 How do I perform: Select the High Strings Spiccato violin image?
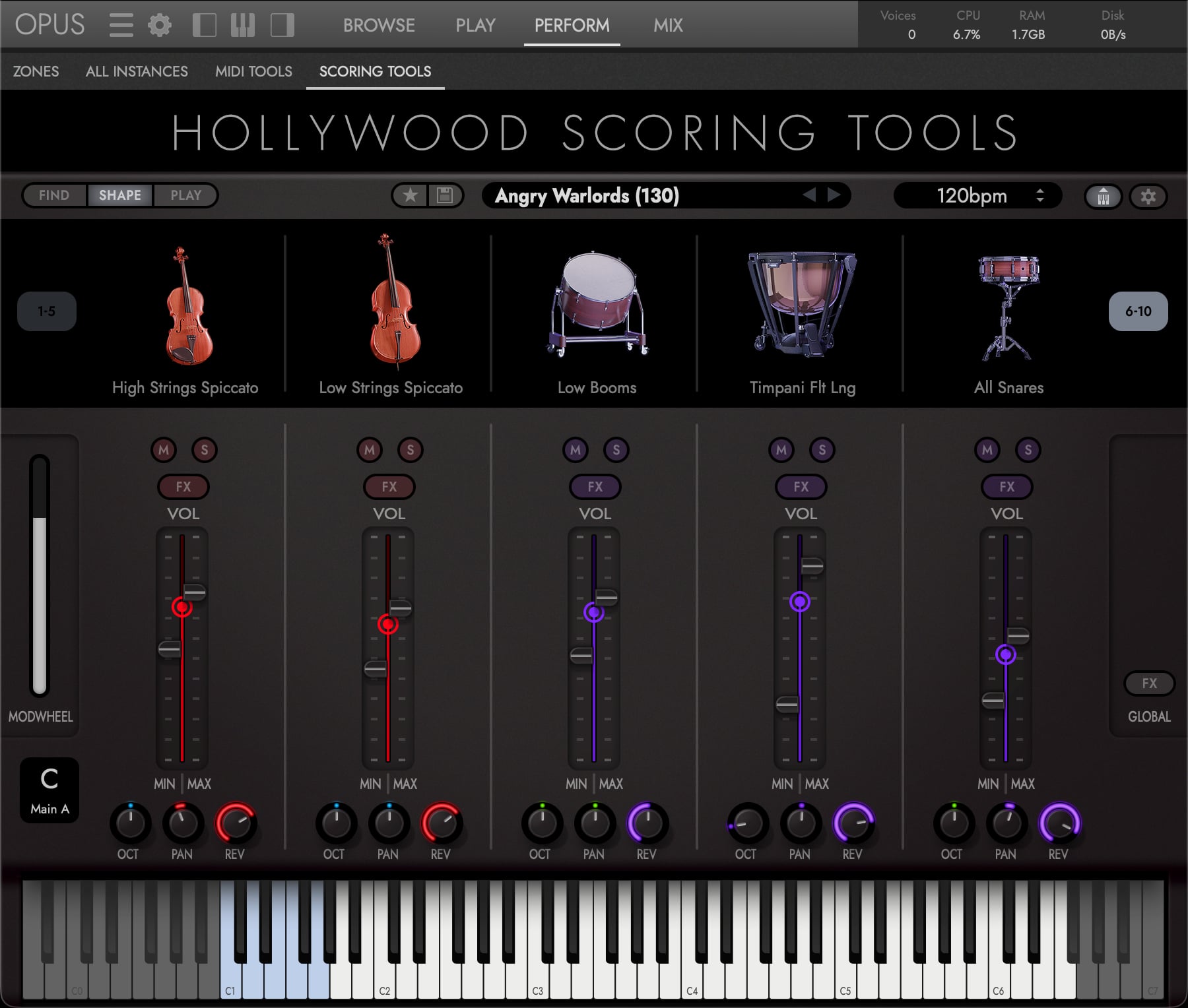[189, 305]
